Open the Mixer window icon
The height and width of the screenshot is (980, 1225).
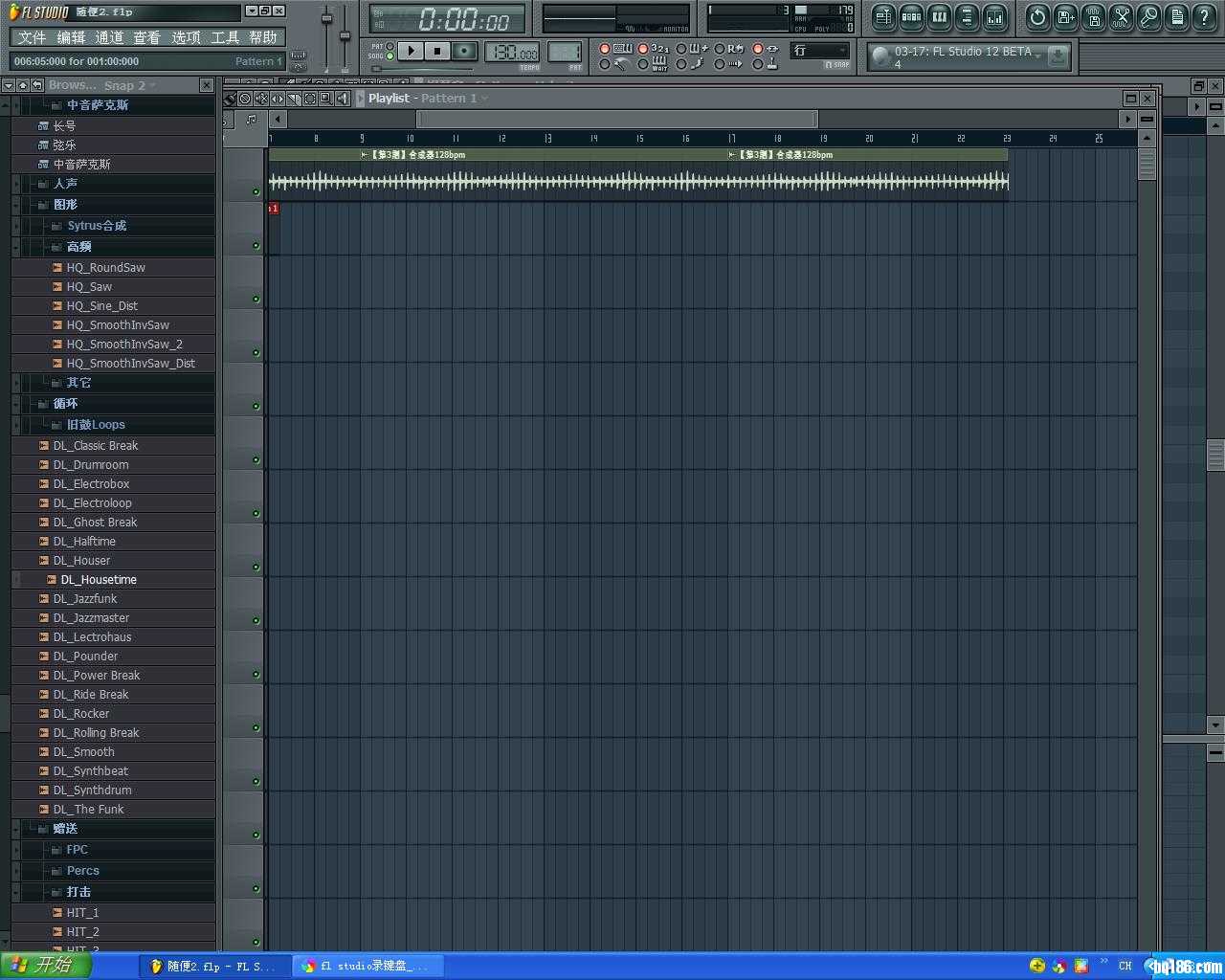click(x=995, y=16)
